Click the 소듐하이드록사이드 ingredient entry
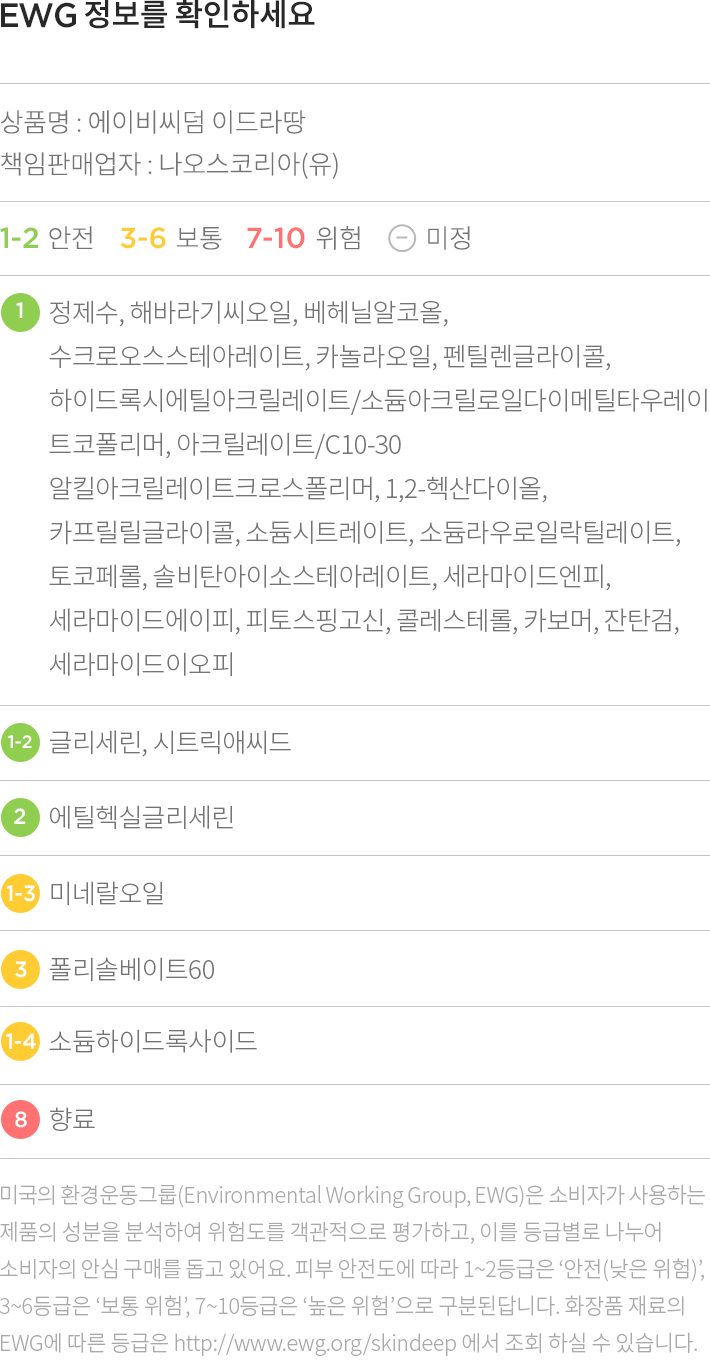This screenshot has width=710, height=1371. 153,1042
